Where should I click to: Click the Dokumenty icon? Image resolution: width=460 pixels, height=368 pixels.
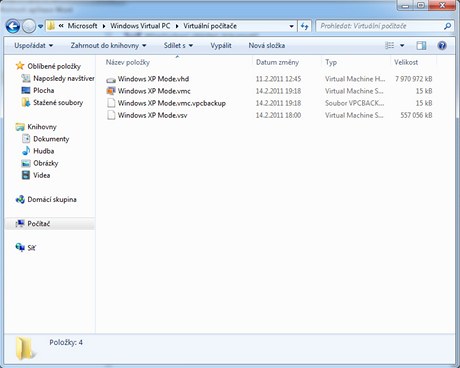26,138
